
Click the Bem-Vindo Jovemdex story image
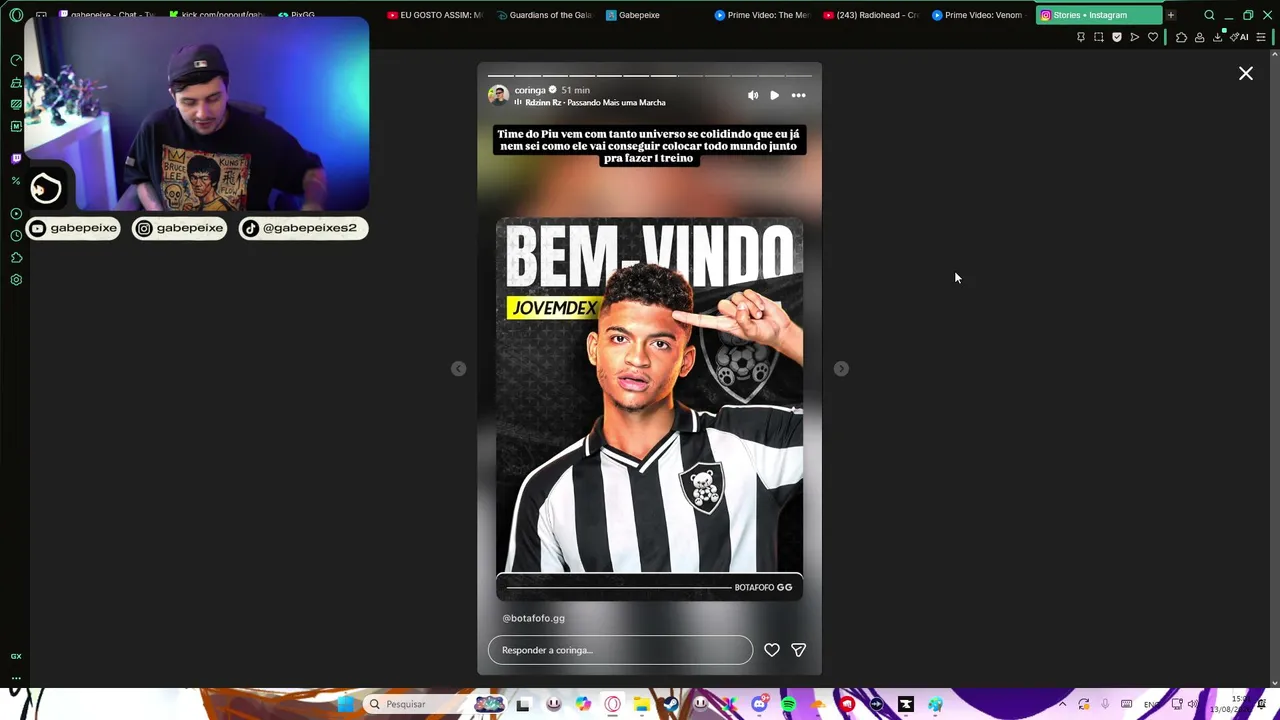point(649,409)
